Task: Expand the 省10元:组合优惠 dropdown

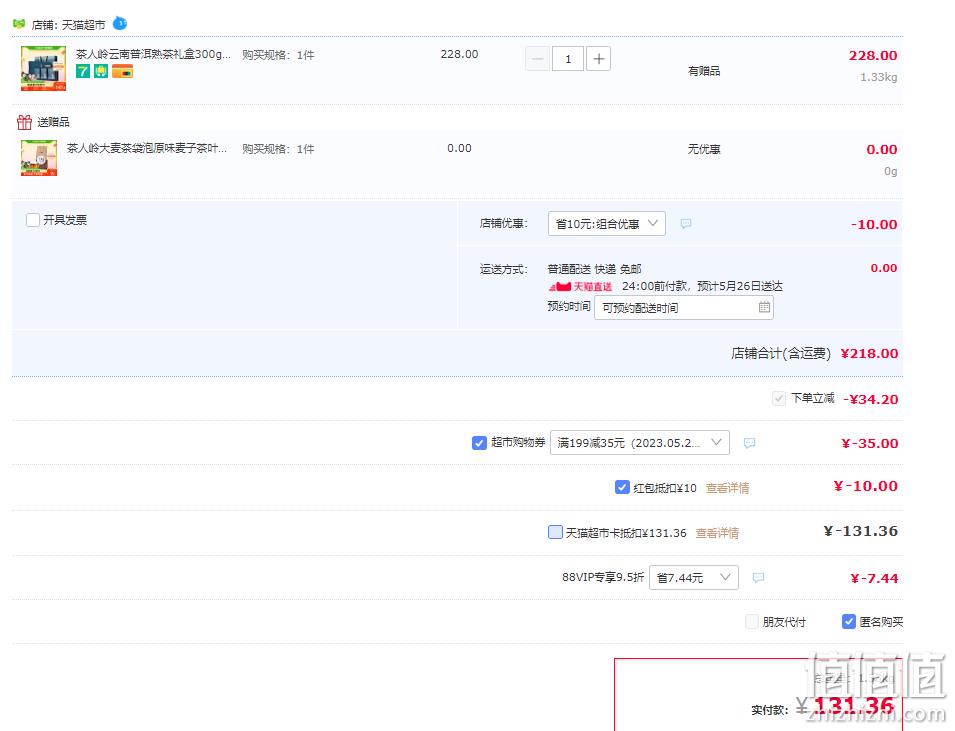Action: pyautogui.click(x=607, y=224)
